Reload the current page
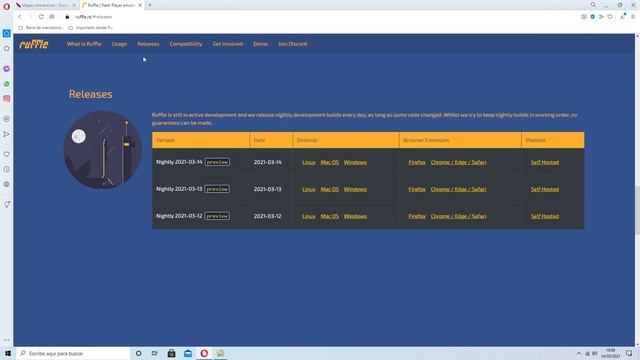Screen dimensions: 640x360 point(41,17)
